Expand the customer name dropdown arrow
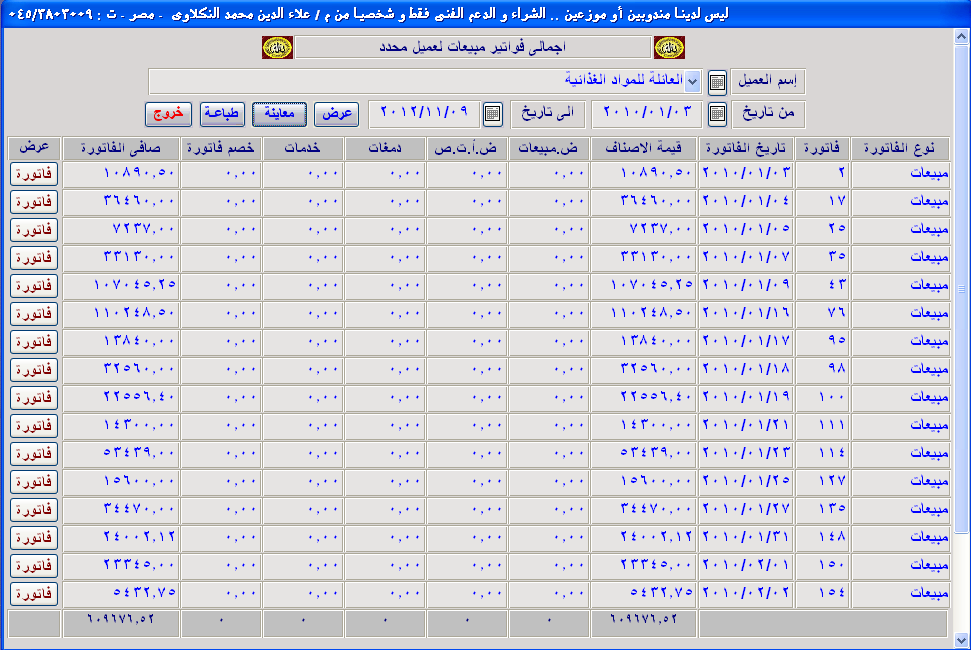This screenshot has width=971, height=650. click(x=692, y=82)
